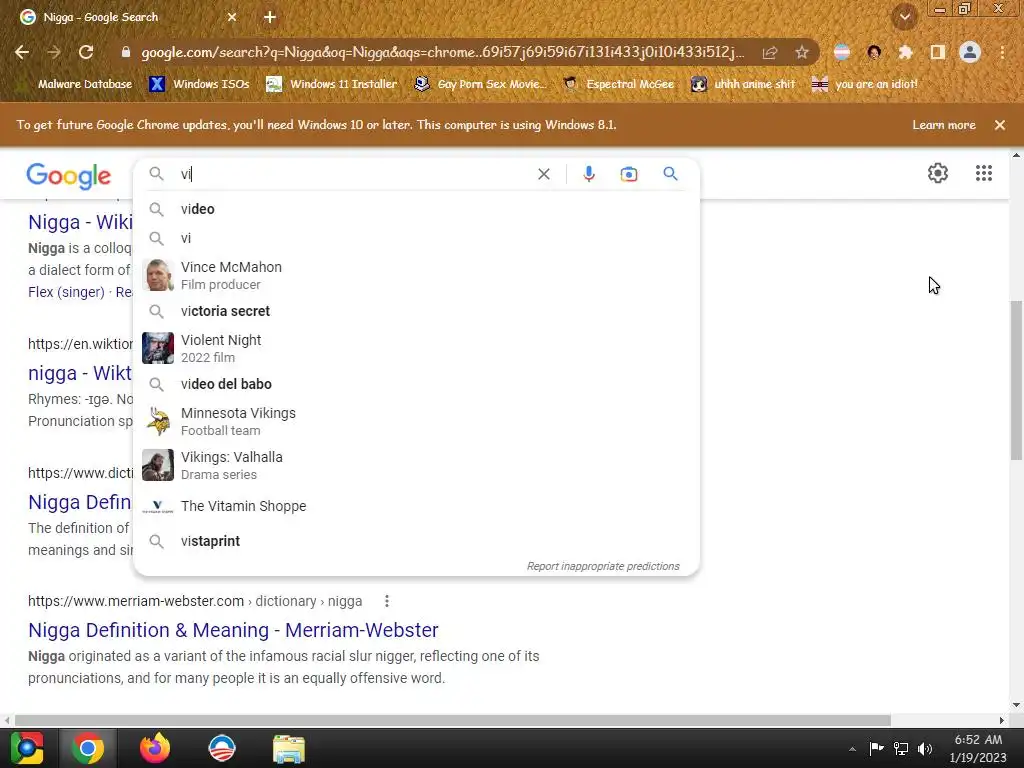1024x768 pixels.
Task: Open Chrome's three-dot menu
Action: [1002, 52]
